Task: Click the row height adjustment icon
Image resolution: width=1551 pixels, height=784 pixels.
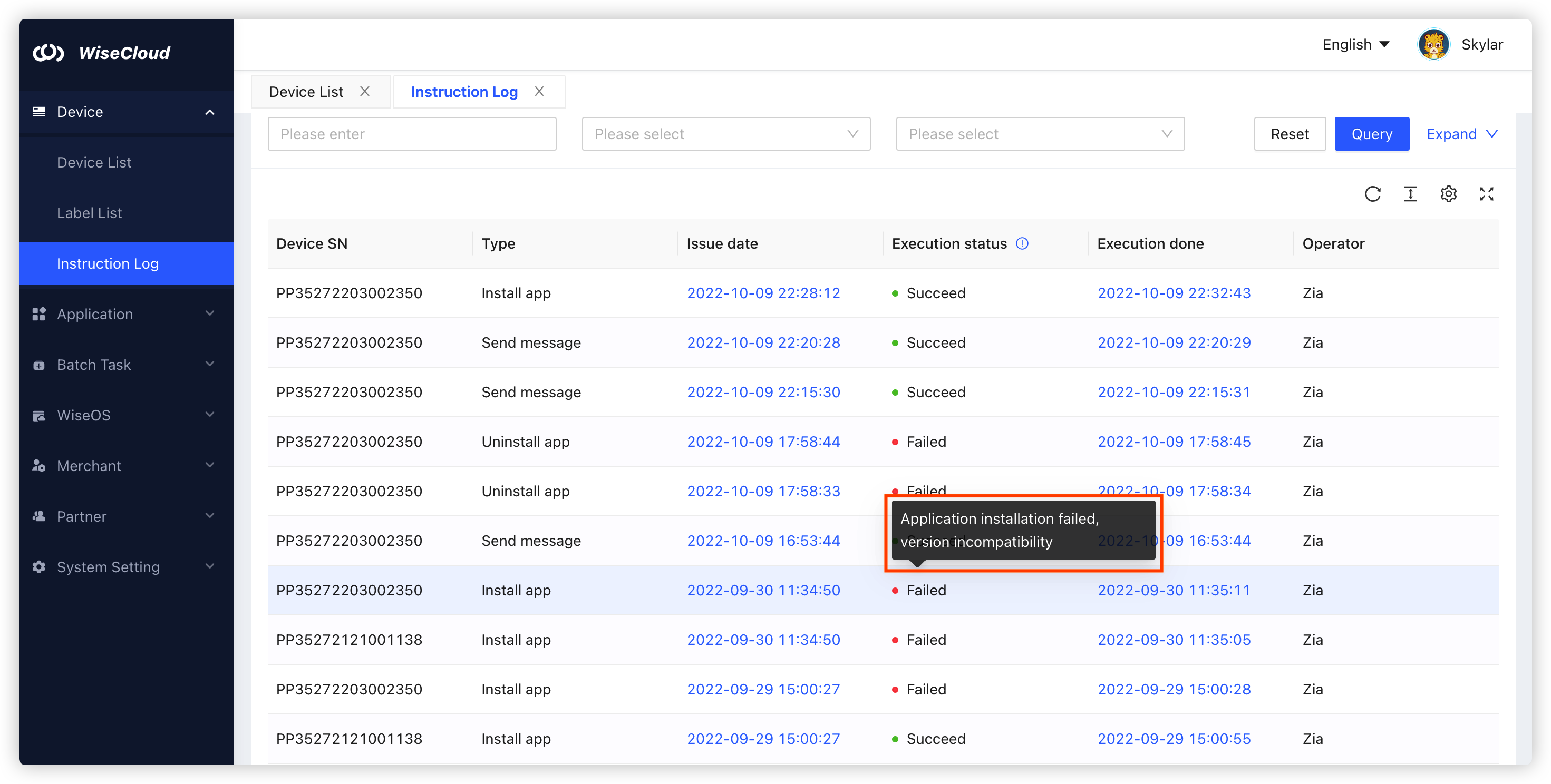Action: (1411, 194)
